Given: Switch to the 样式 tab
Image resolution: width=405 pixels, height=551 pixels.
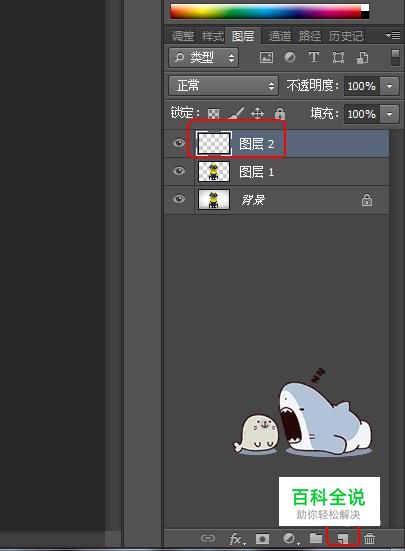Looking at the screenshot, I should coord(213,36).
